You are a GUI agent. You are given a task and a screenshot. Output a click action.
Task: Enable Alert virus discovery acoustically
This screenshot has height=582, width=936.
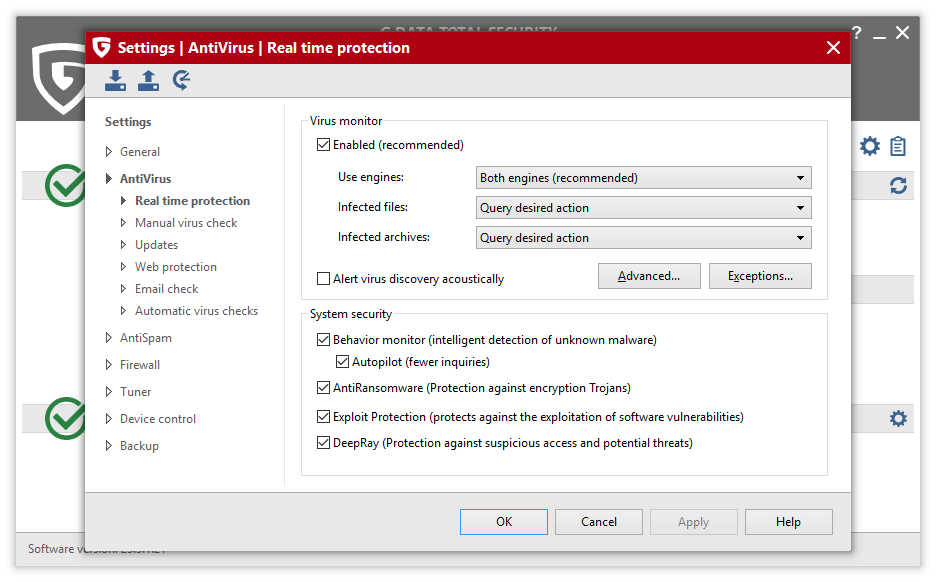click(323, 279)
